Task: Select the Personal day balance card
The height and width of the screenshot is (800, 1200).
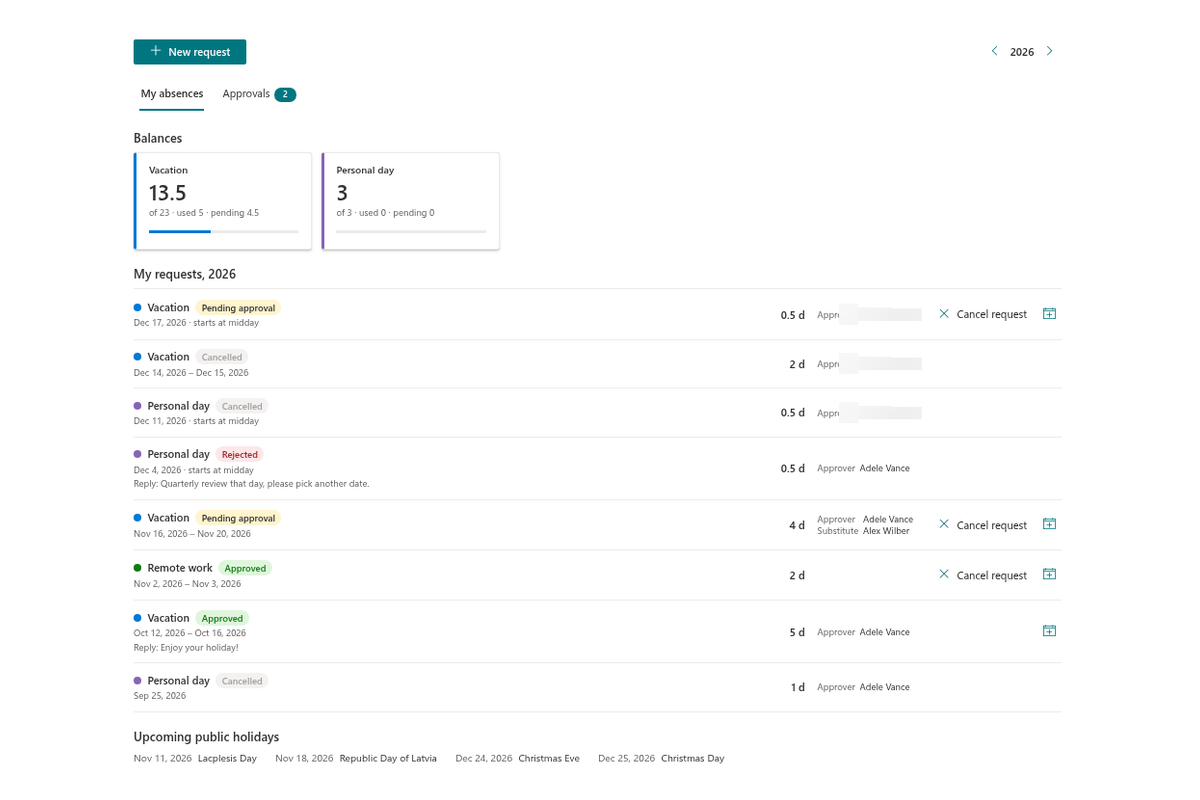Action: point(411,201)
